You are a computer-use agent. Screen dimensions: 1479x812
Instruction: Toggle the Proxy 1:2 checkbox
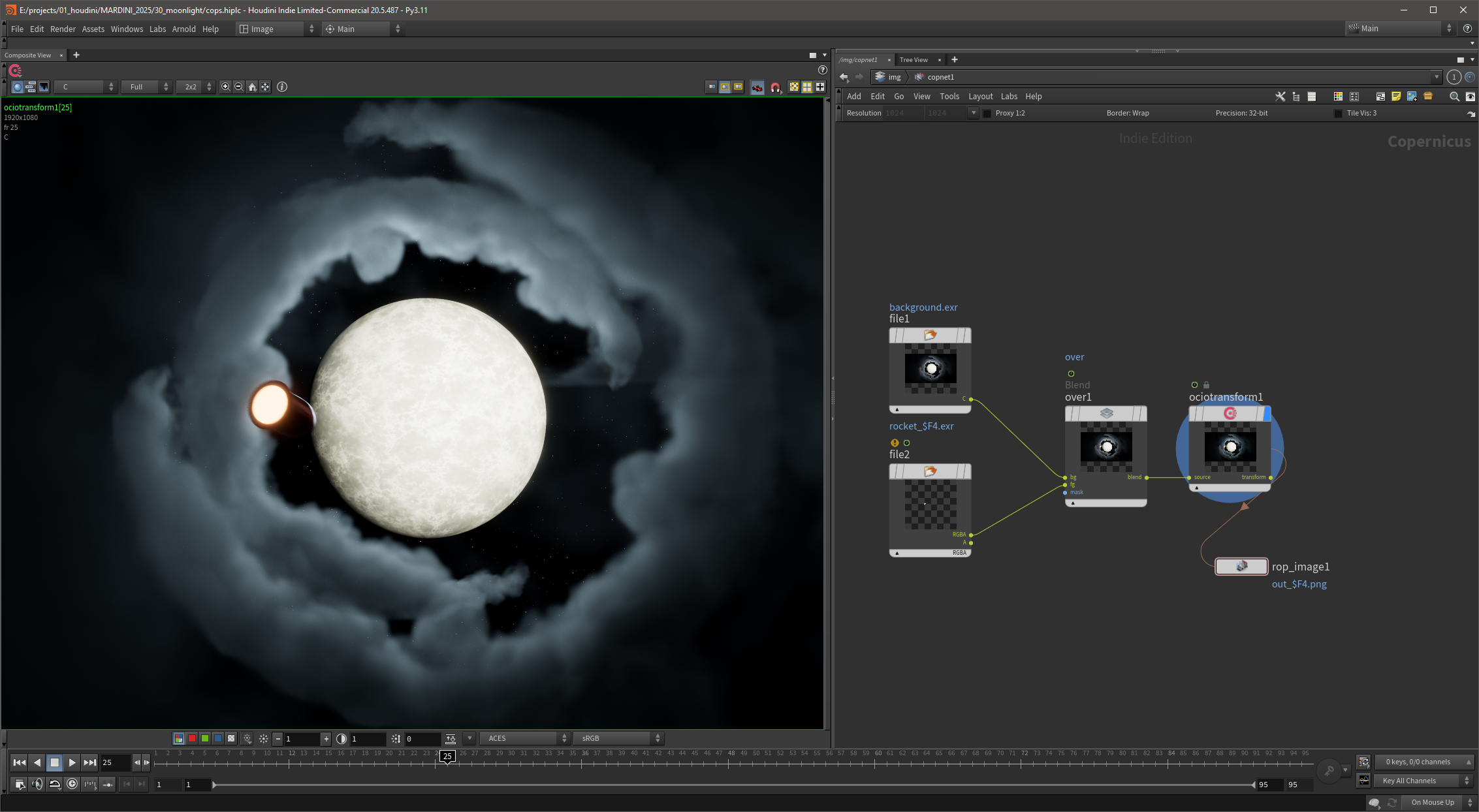click(x=987, y=114)
